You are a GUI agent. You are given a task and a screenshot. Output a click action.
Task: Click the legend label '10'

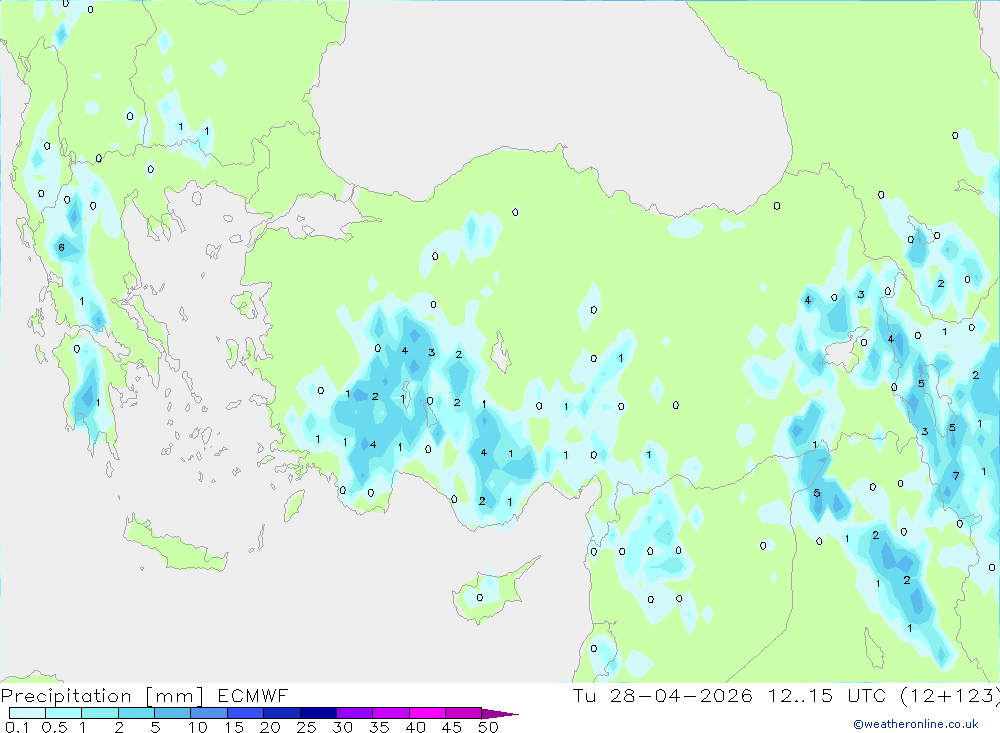[198, 727]
